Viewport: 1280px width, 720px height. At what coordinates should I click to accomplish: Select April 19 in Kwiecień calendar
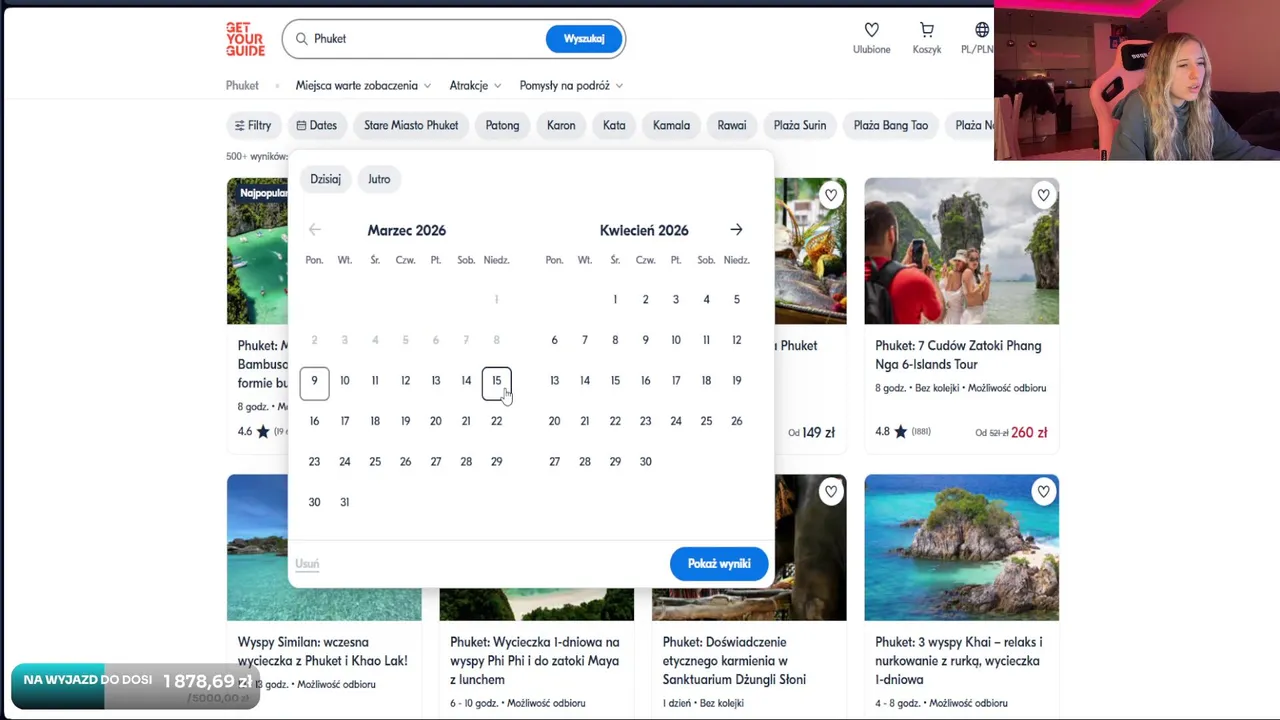tap(736, 381)
